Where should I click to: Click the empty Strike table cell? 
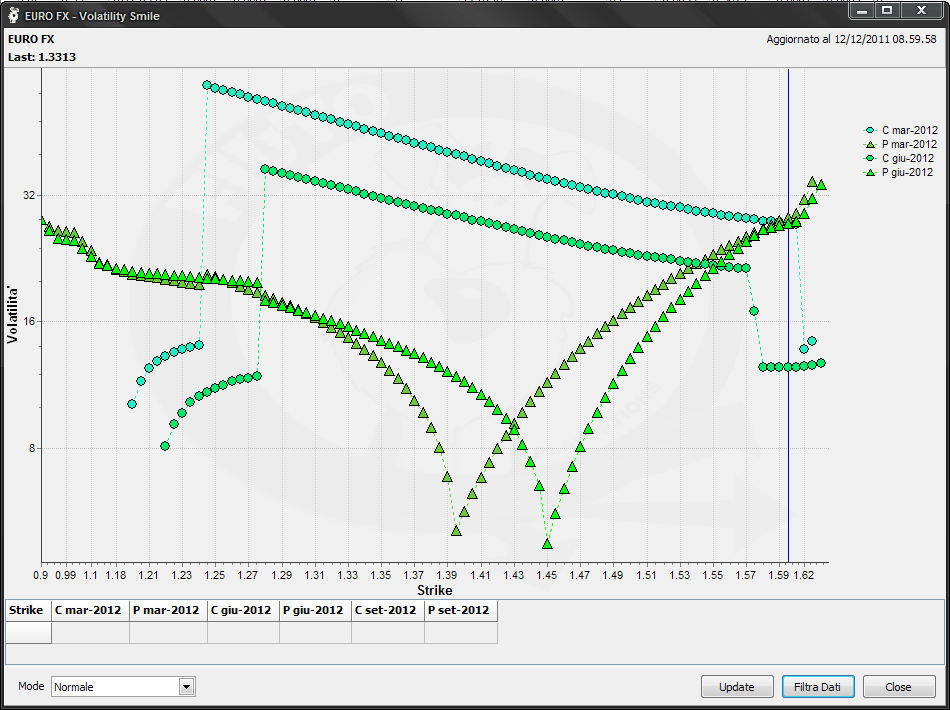(28, 632)
